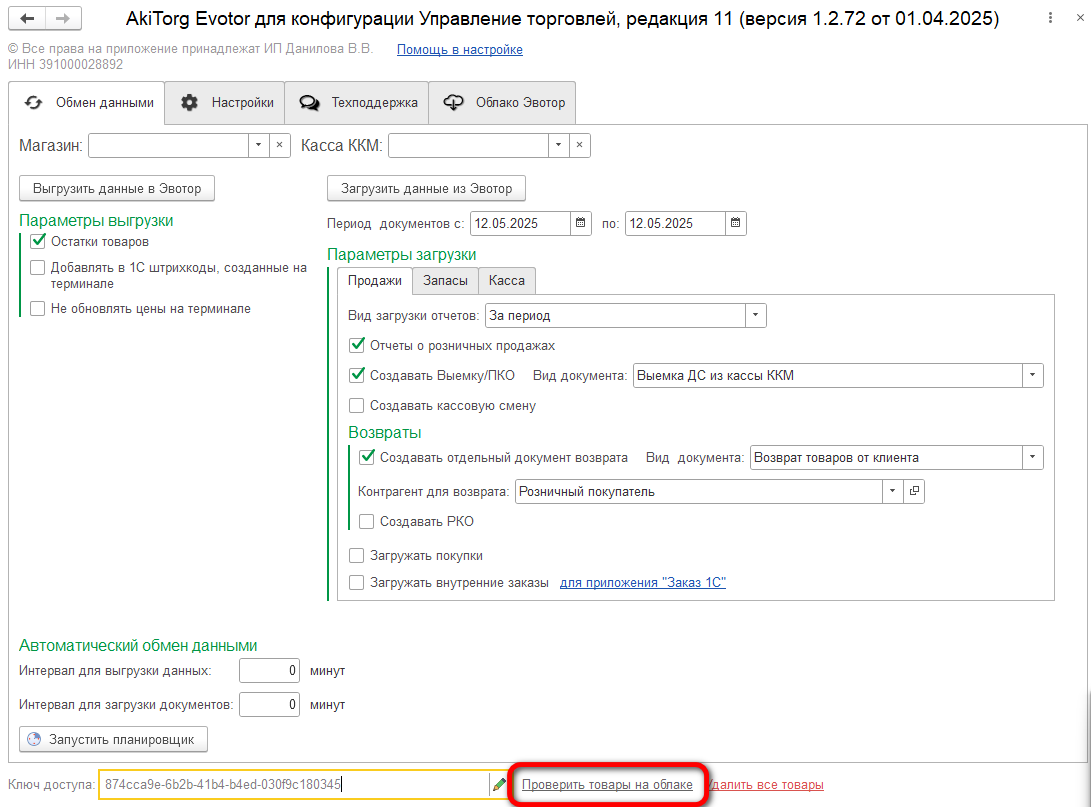Enable Загружать внутренние заказы checkbox
This screenshot has width=1091, height=807.
pos(356,582)
